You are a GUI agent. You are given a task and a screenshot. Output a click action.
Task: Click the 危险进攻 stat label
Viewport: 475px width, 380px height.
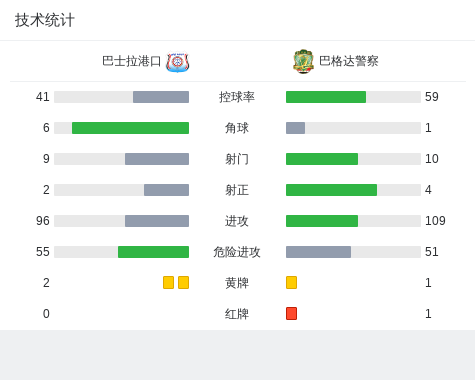tap(237, 252)
